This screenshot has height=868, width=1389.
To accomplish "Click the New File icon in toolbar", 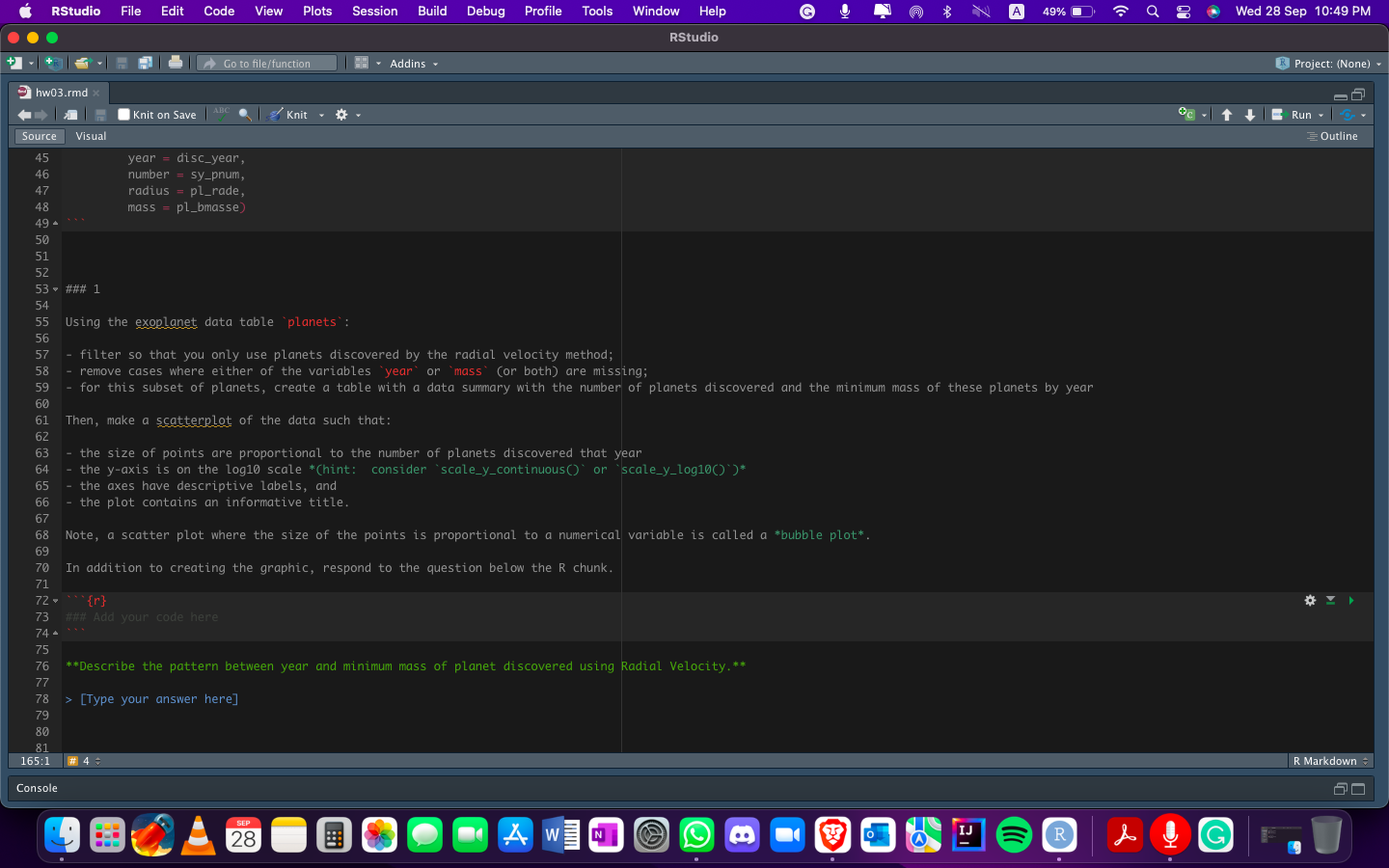I will 14,63.
